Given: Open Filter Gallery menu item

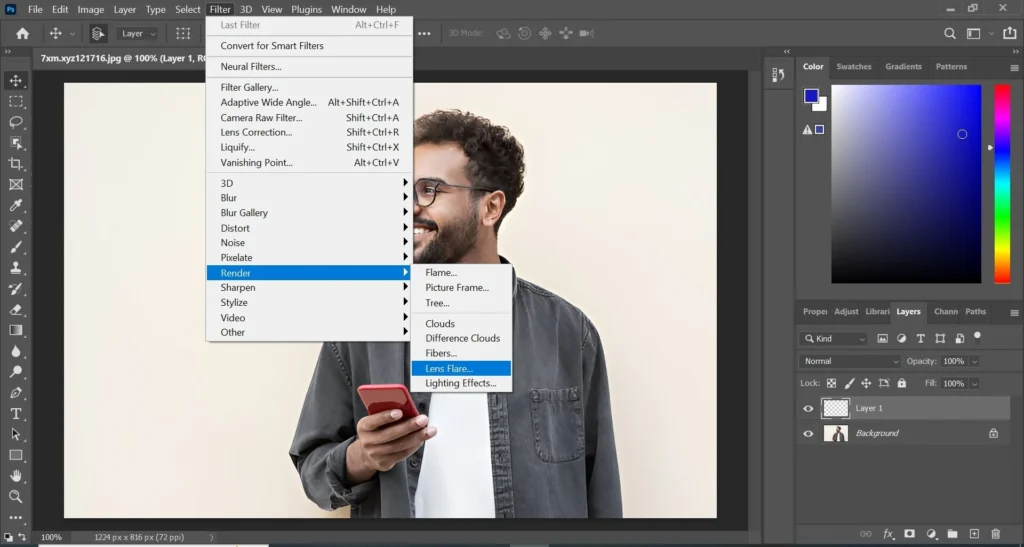Looking at the screenshot, I should pyautogui.click(x=309, y=87).
